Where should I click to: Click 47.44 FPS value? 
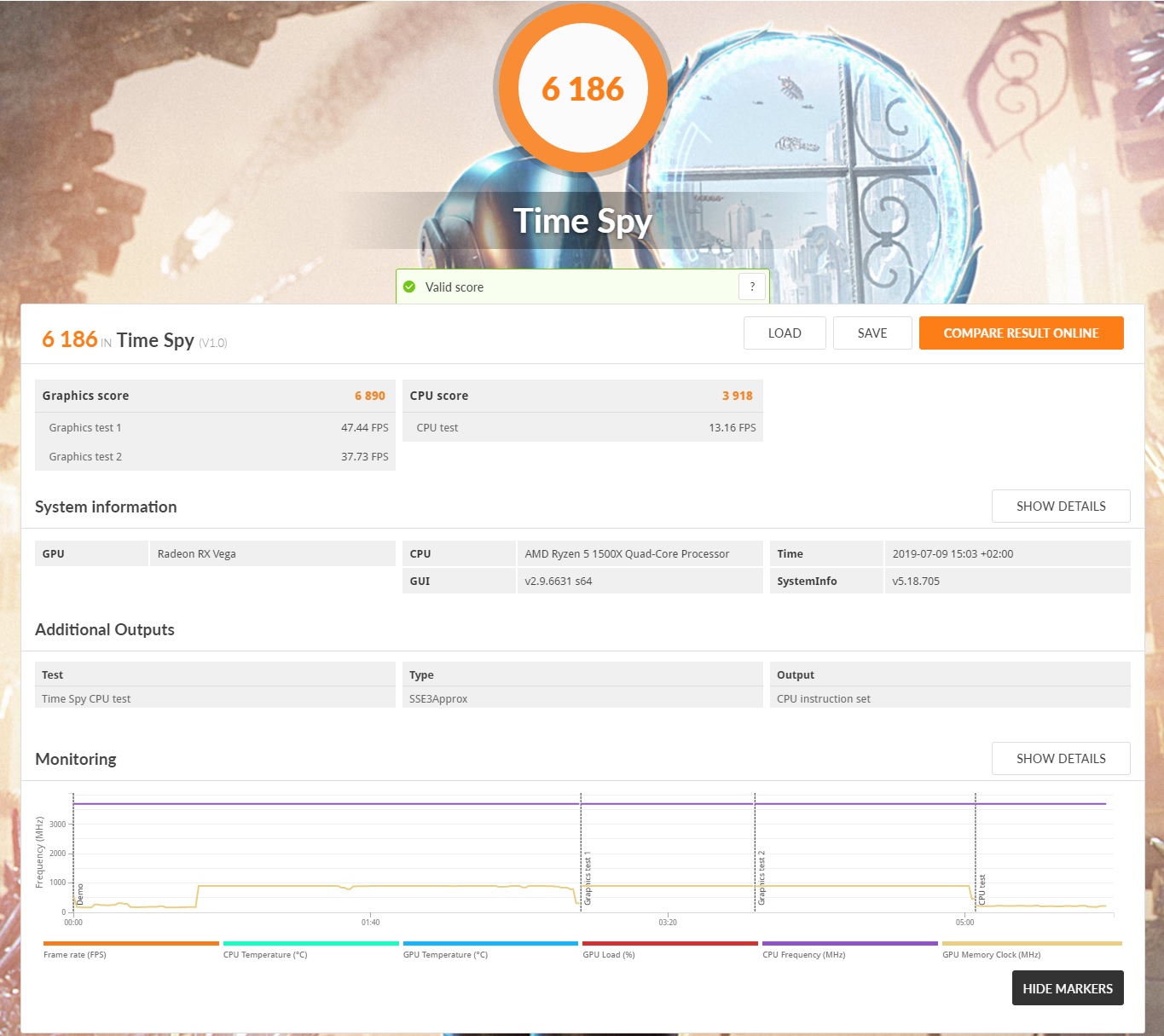pos(365,428)
